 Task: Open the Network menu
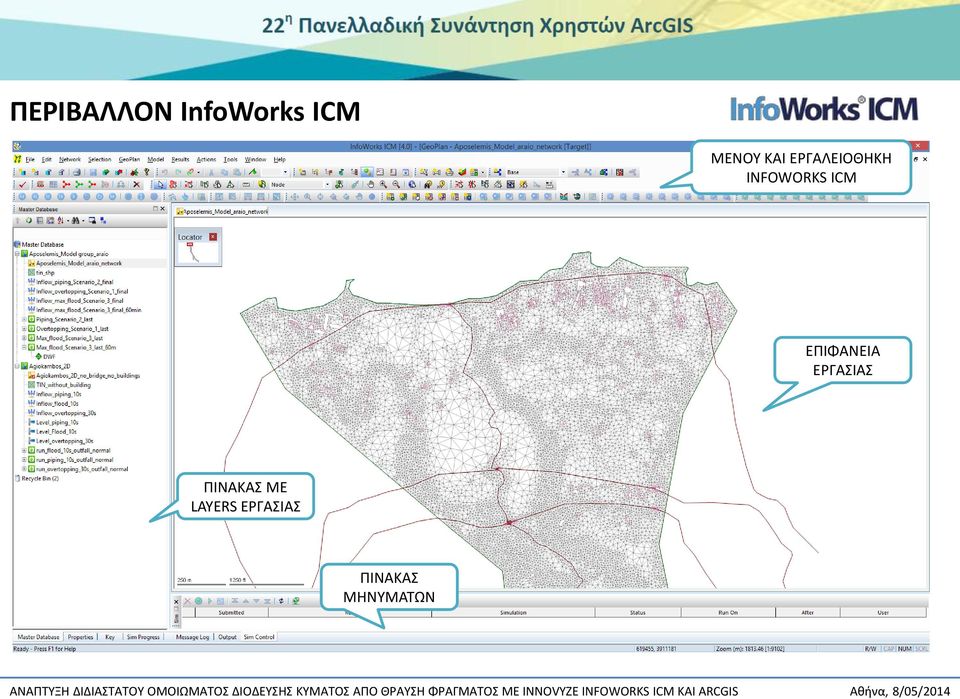[70, 159]
